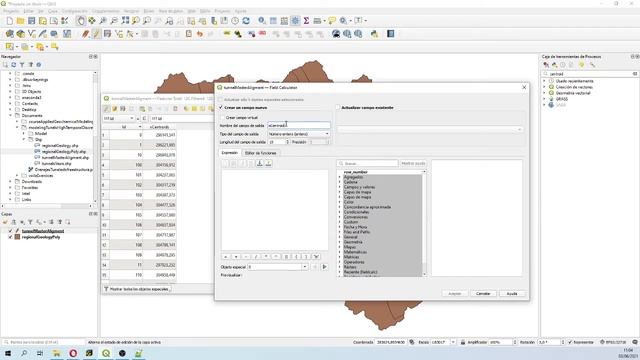This screenshot has height=360, width=640.
Task: Switch to the Editor de funciones tab
Action: 260,153
